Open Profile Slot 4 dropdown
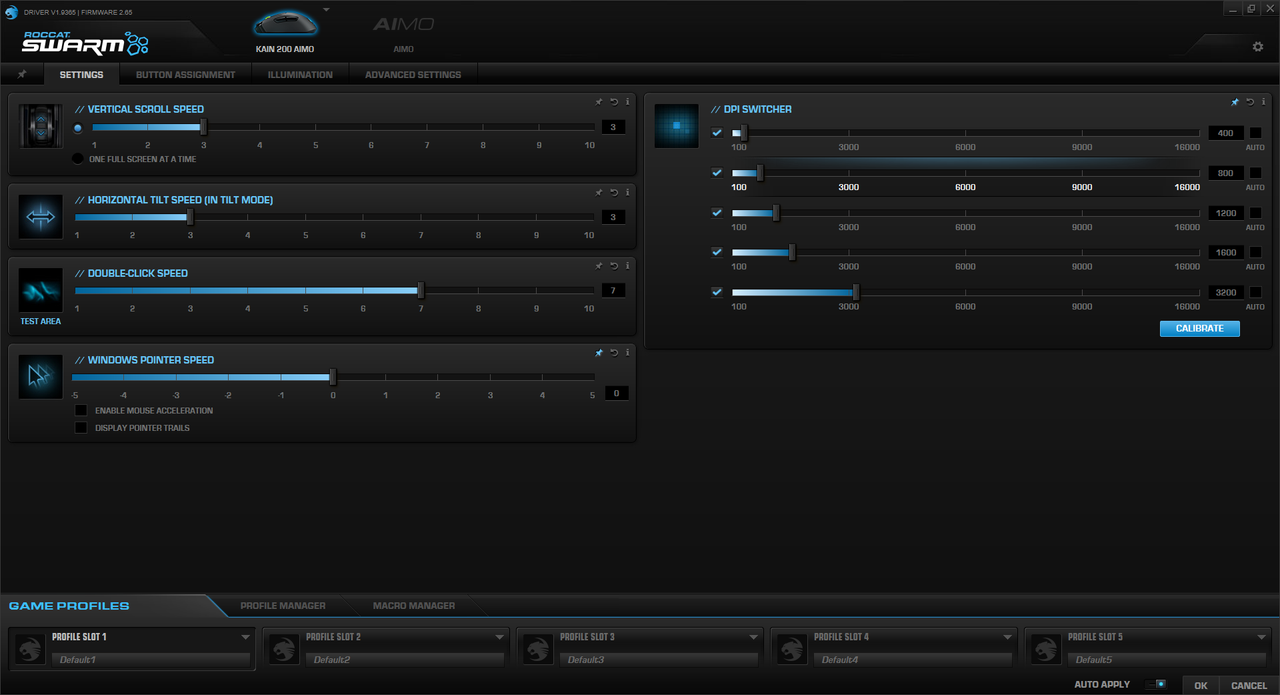Image resolution: width=1280 pixels, height=695 pixels. click(1008, 637)
